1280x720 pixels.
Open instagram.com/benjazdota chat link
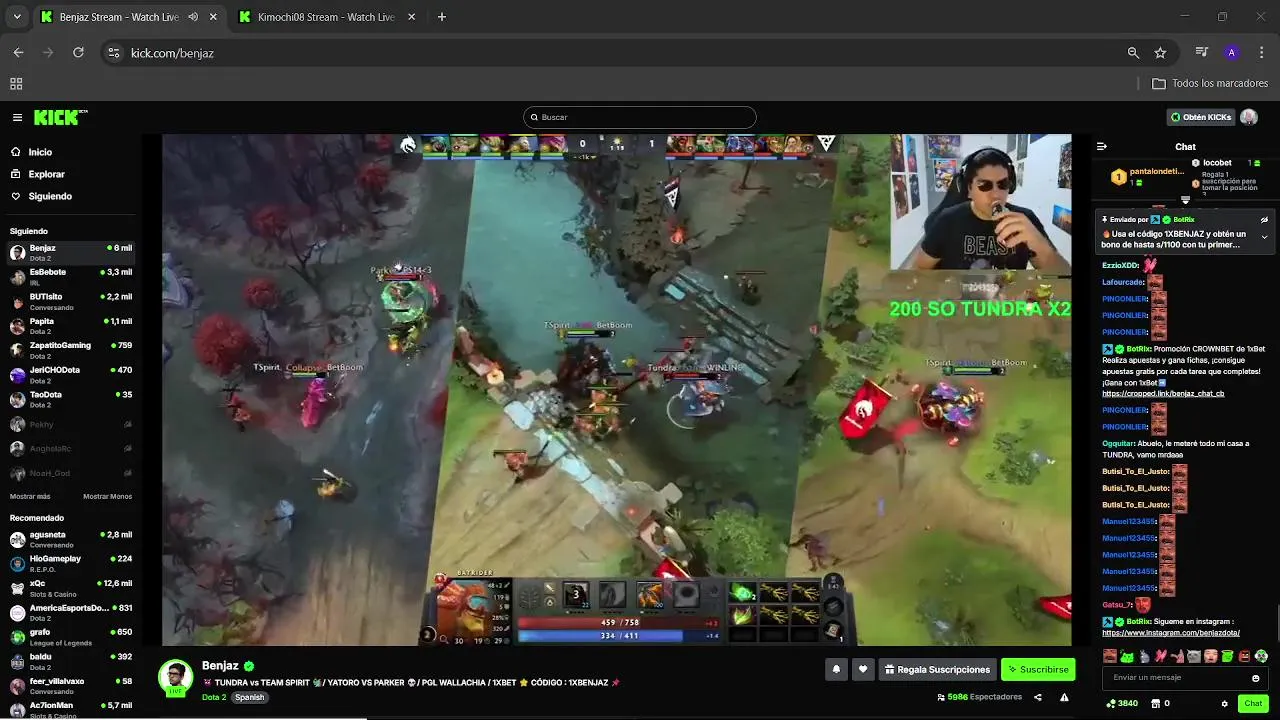tap(1171, 633)
